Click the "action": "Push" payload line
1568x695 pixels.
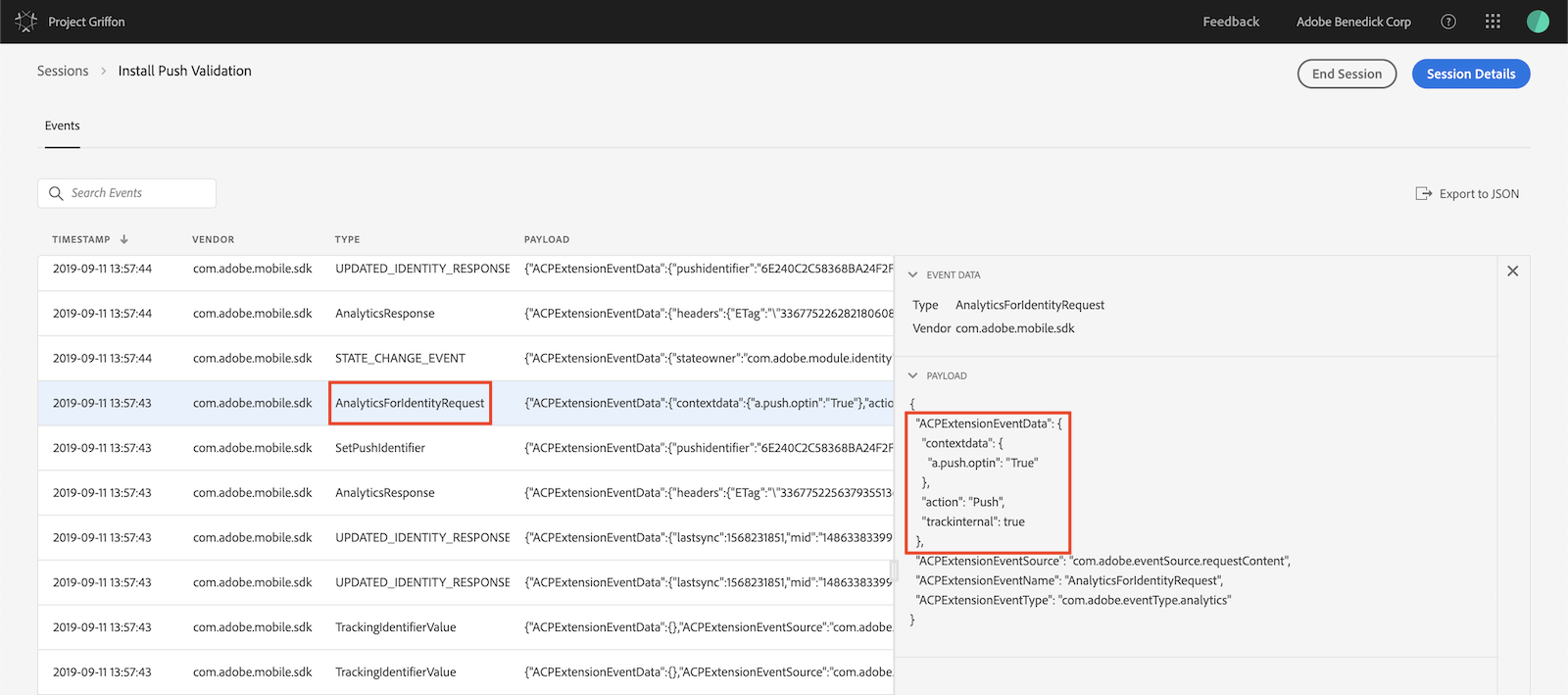point(963,502)
